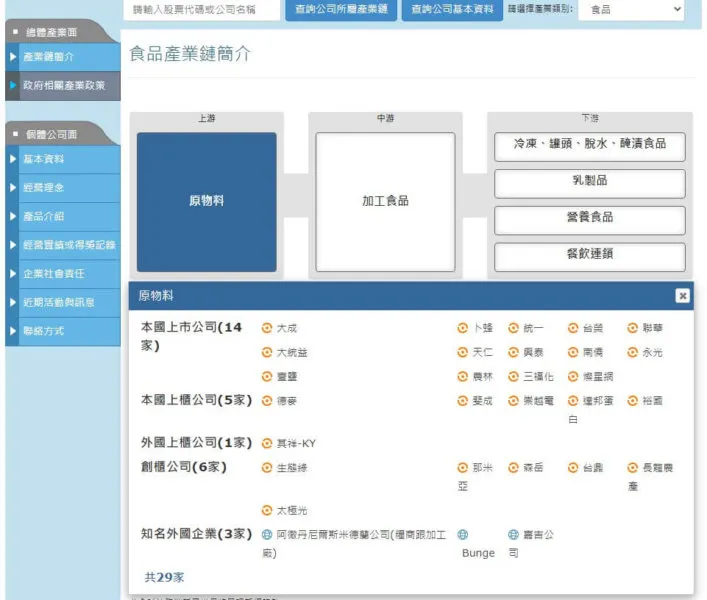Click the 知名外國企業(3家) row label
Viewport: 707px width, 600px height.
pos(196,534)
